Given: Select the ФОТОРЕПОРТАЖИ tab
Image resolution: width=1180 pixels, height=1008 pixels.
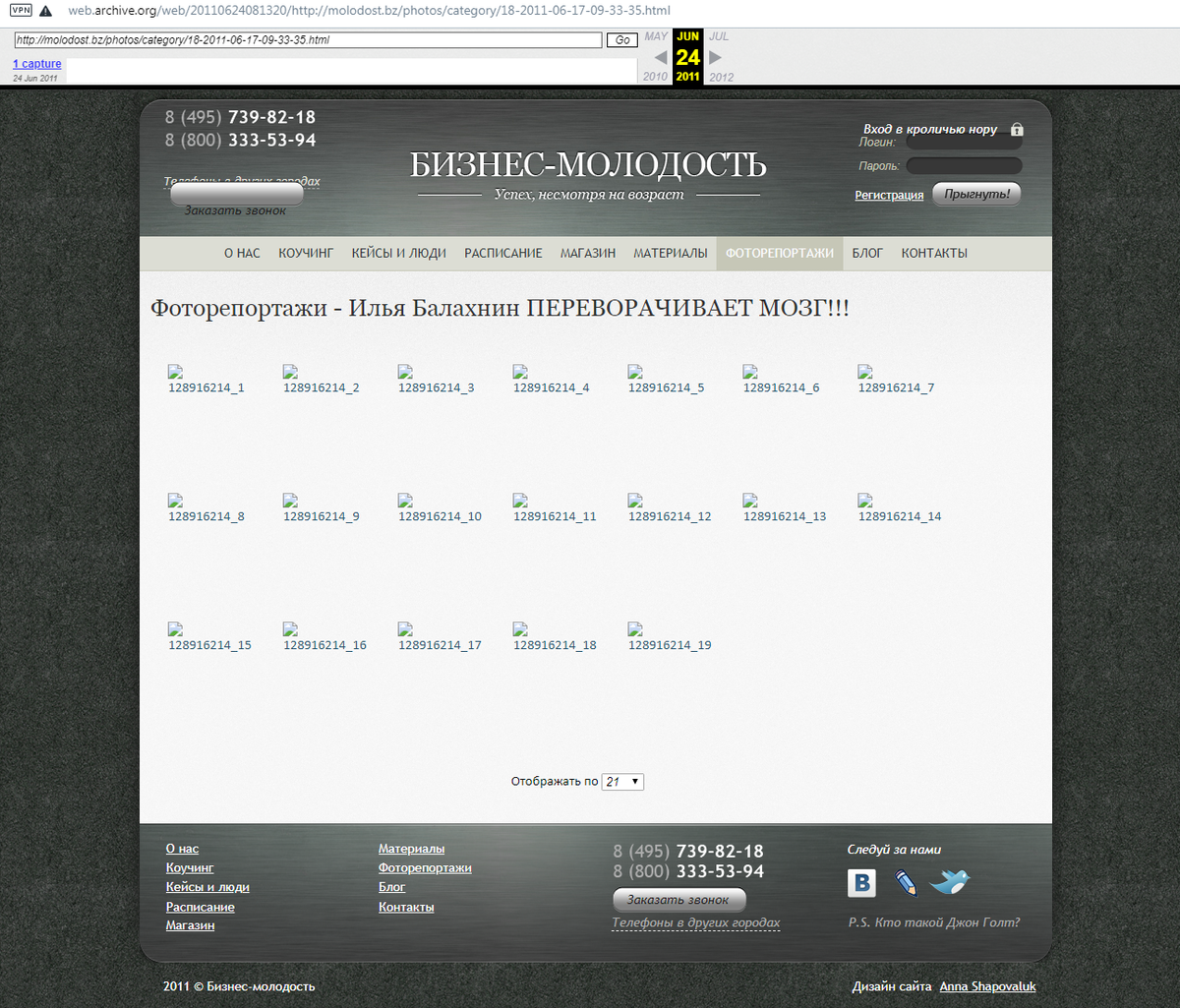Looking at the screenshot, I should [x=780, y=254].
